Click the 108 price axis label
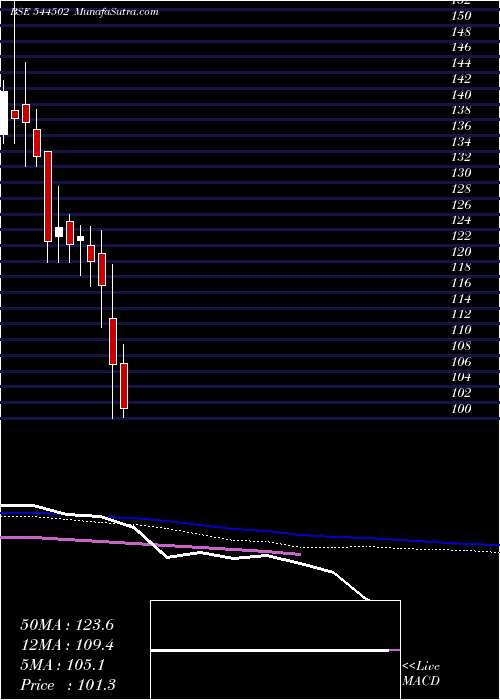The image size is (500, 700). coord(461,346)
